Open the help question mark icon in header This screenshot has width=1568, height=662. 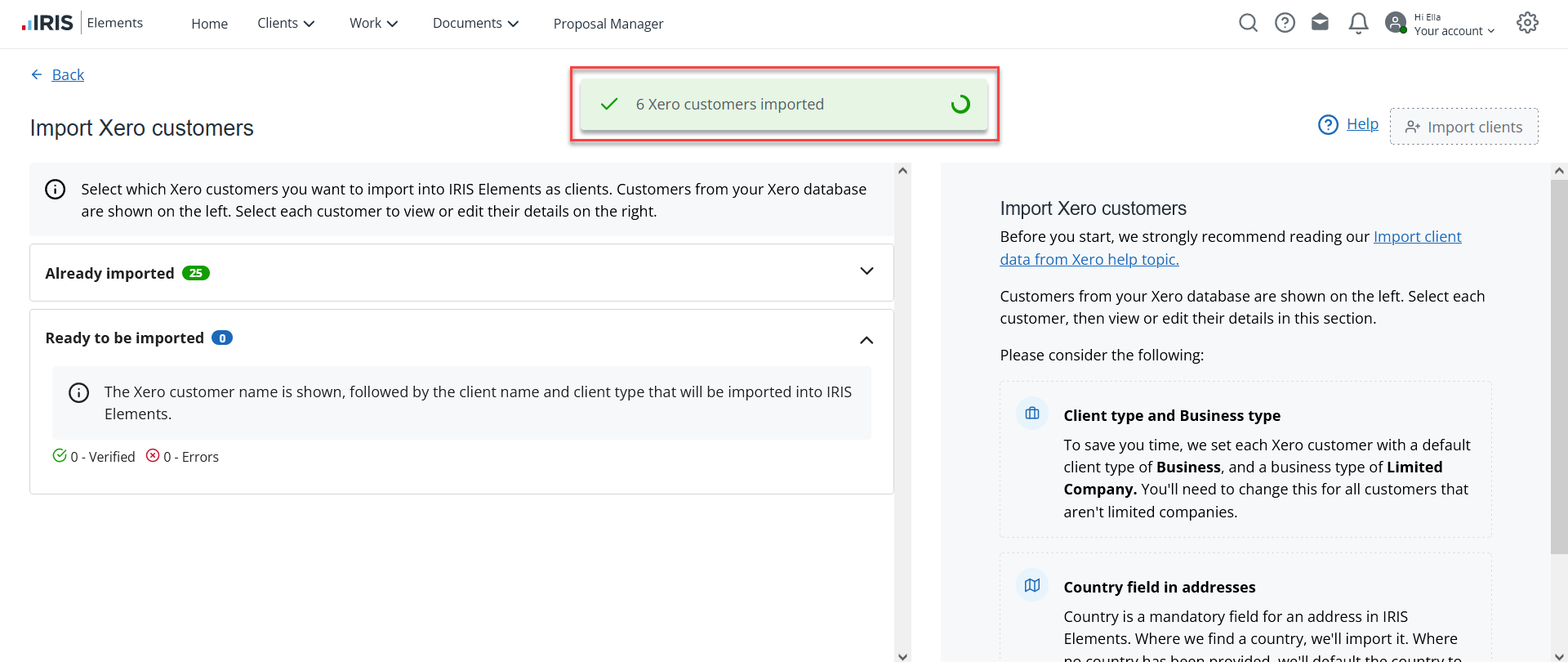click(x=1285, y=23)
